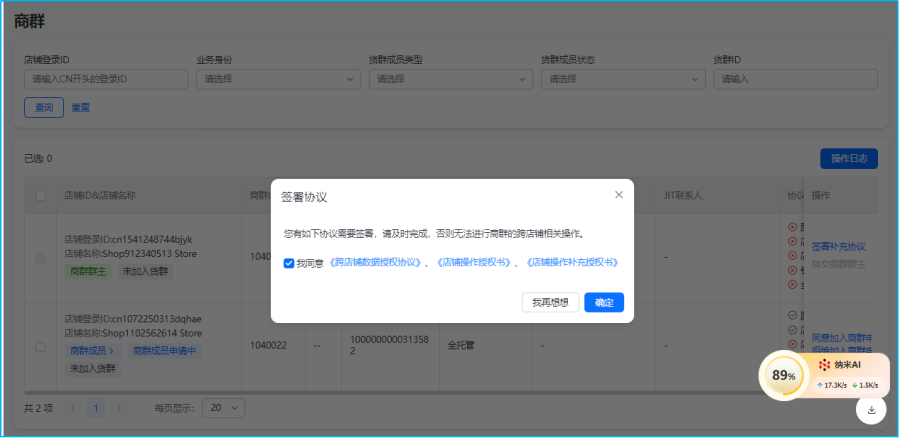Click the 签署补充协议 action link

coord(839,246)
